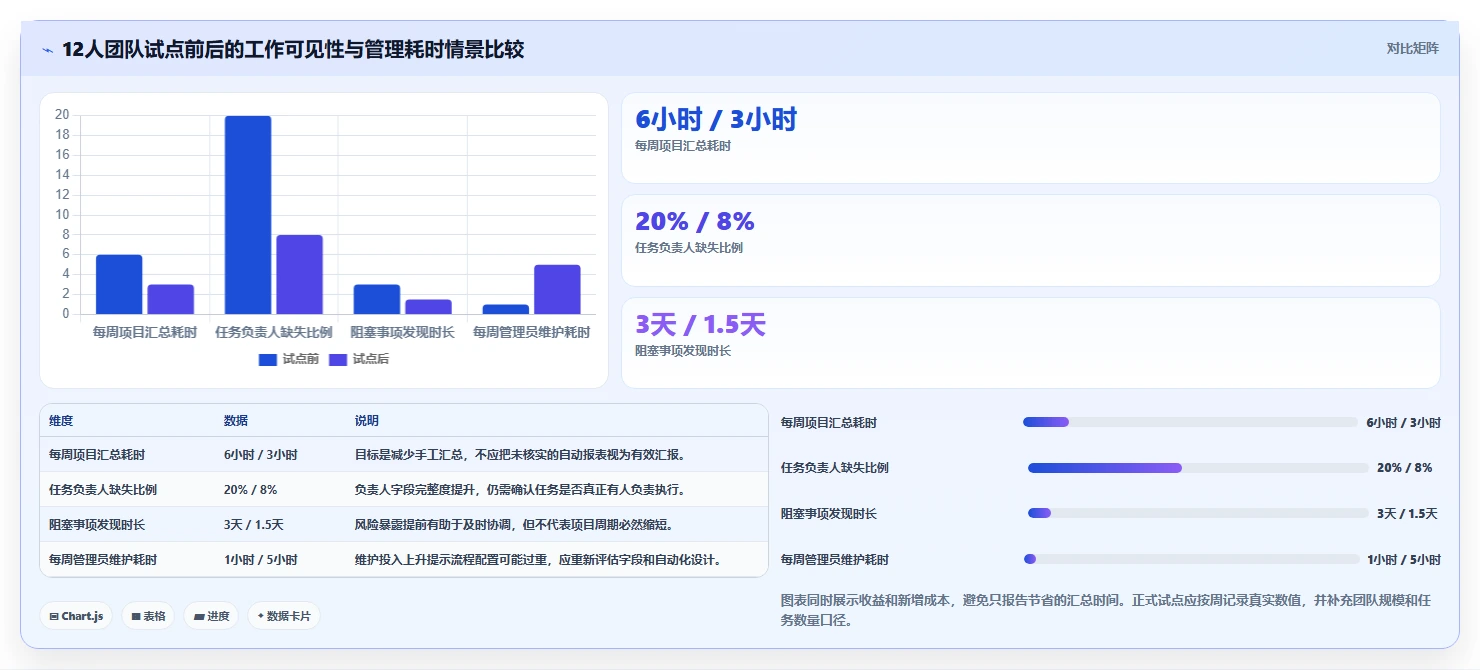
Task: Select table value 6小时 / 3小时
Action: point(261,455)
